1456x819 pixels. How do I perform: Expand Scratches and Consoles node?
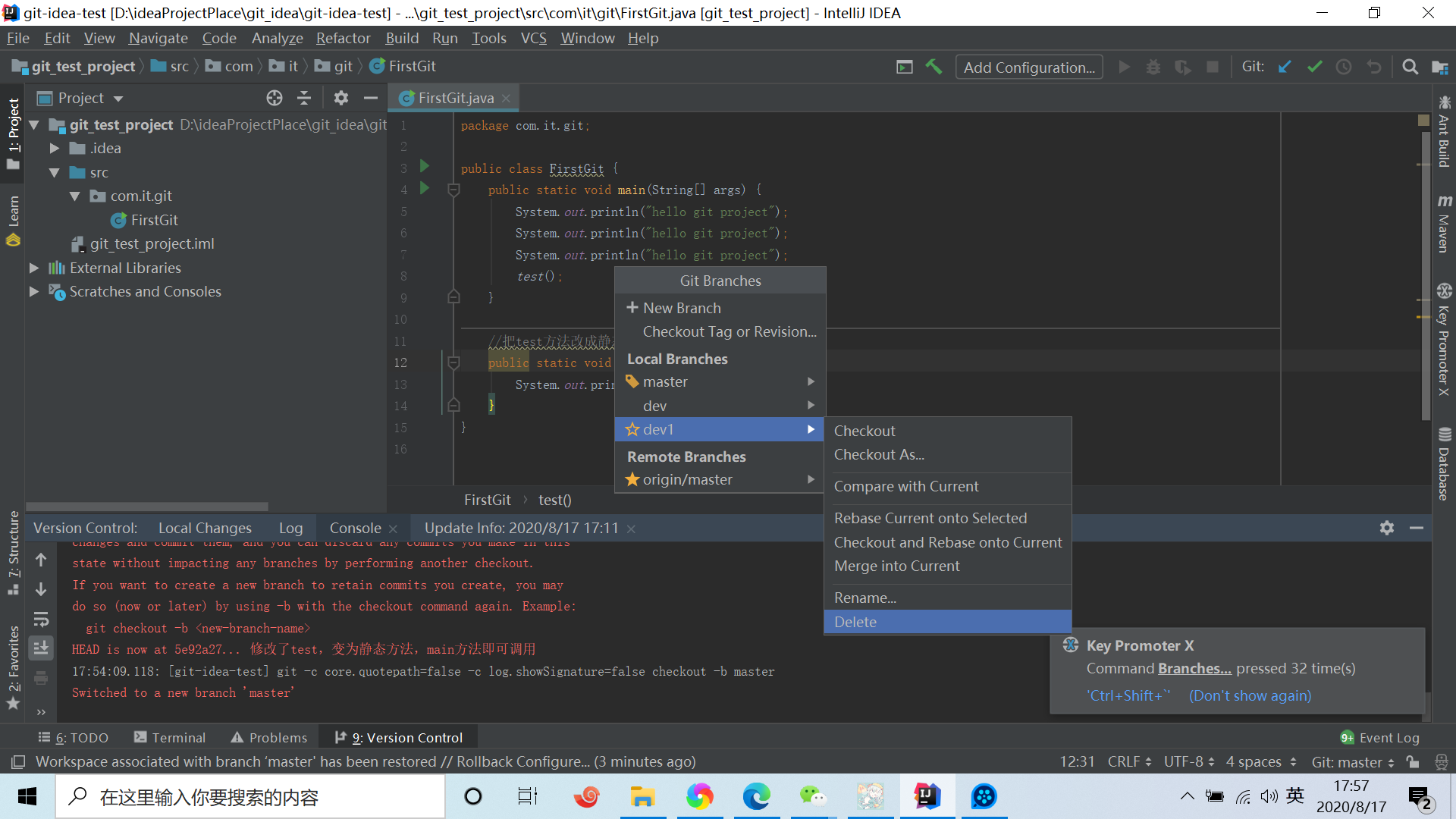tap(34, 291)
